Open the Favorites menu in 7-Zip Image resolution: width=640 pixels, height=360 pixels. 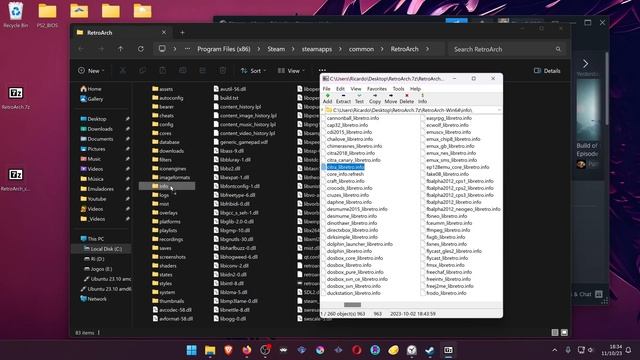(x=377, y=89)
